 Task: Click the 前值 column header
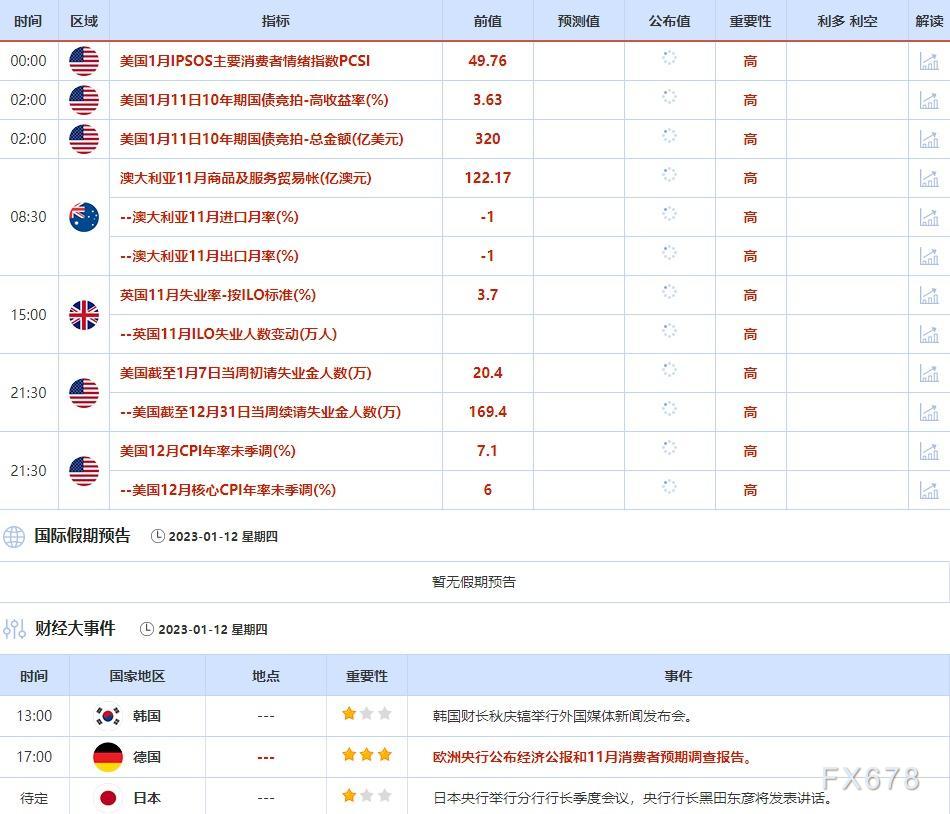pos(488,21)
